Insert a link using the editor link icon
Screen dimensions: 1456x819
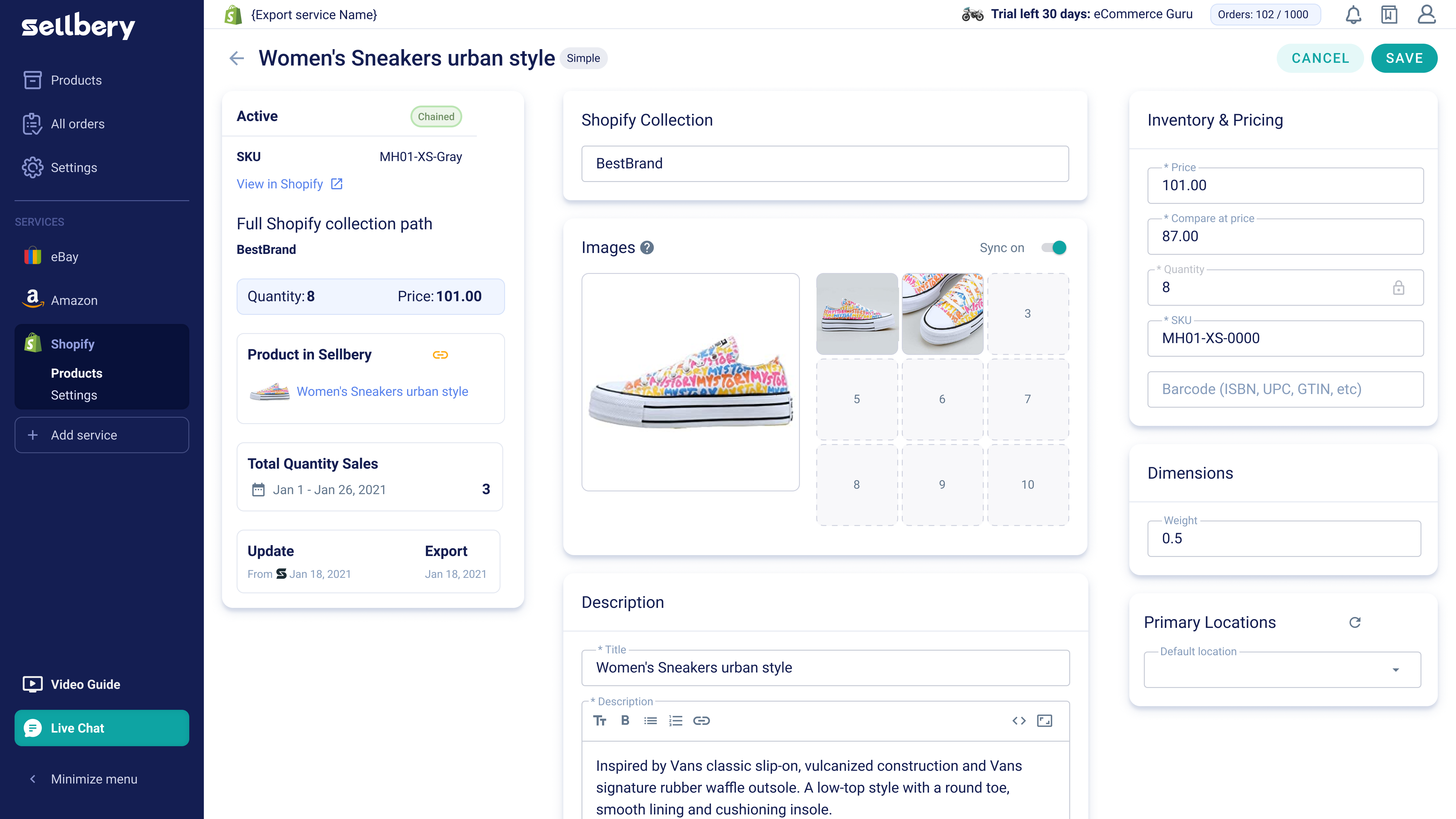[701, 721]
